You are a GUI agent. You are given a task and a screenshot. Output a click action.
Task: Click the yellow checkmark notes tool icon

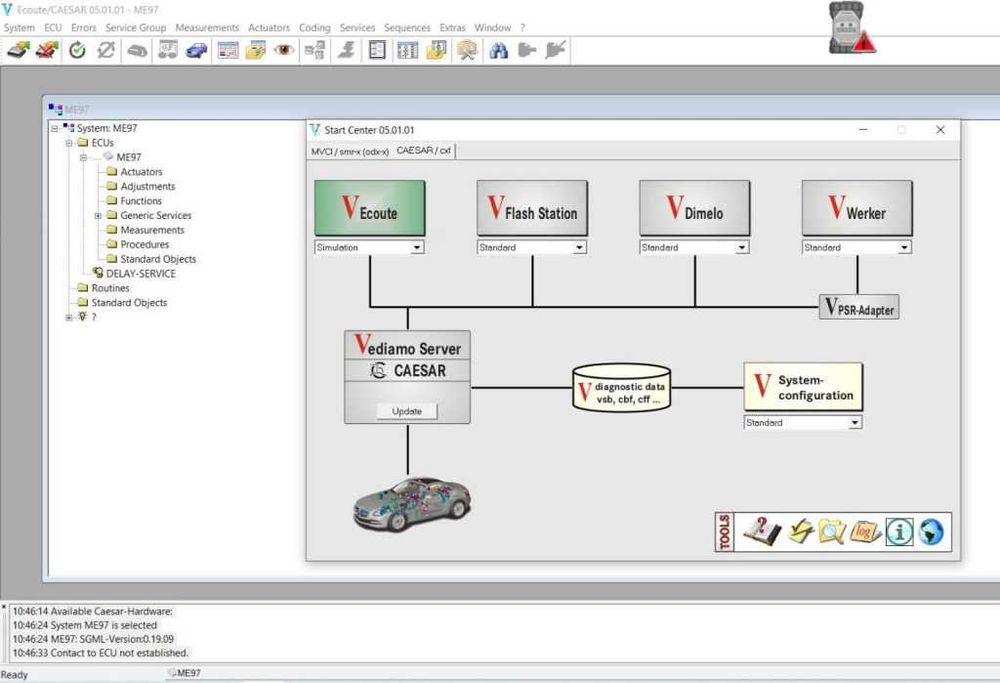tap(800, 531)
